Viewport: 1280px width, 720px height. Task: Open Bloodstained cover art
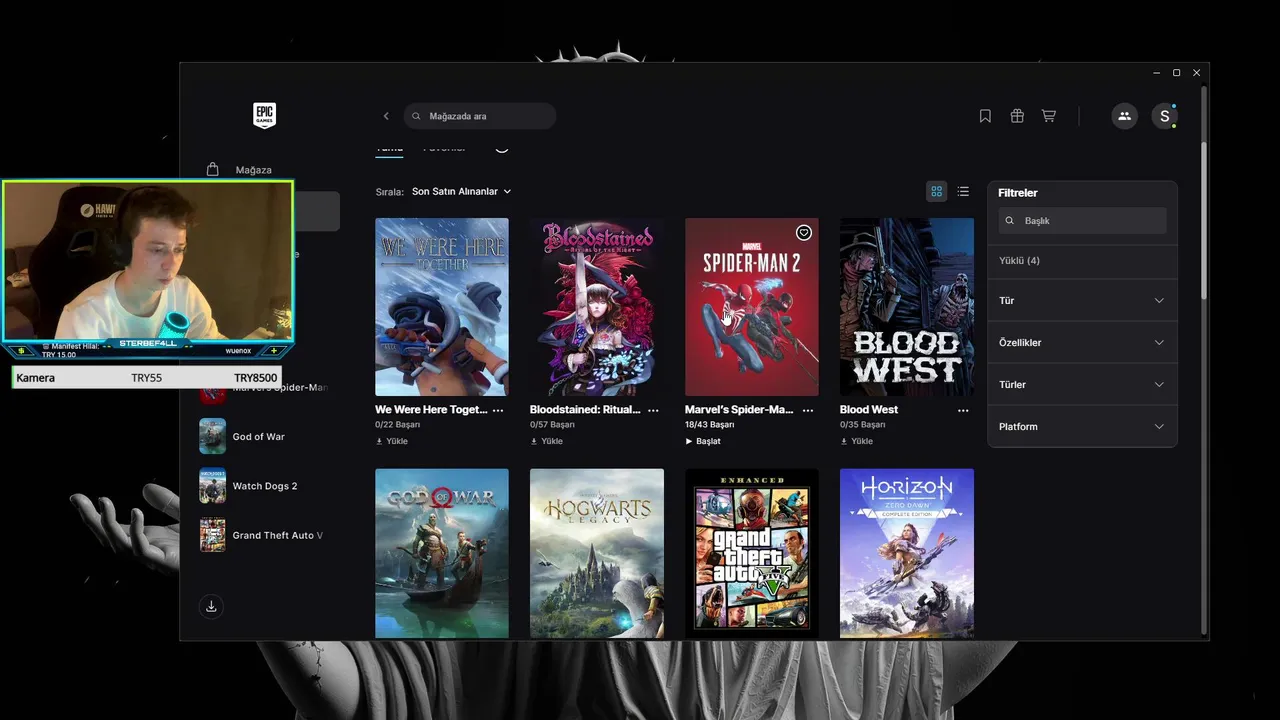click(x=597, y=307)
